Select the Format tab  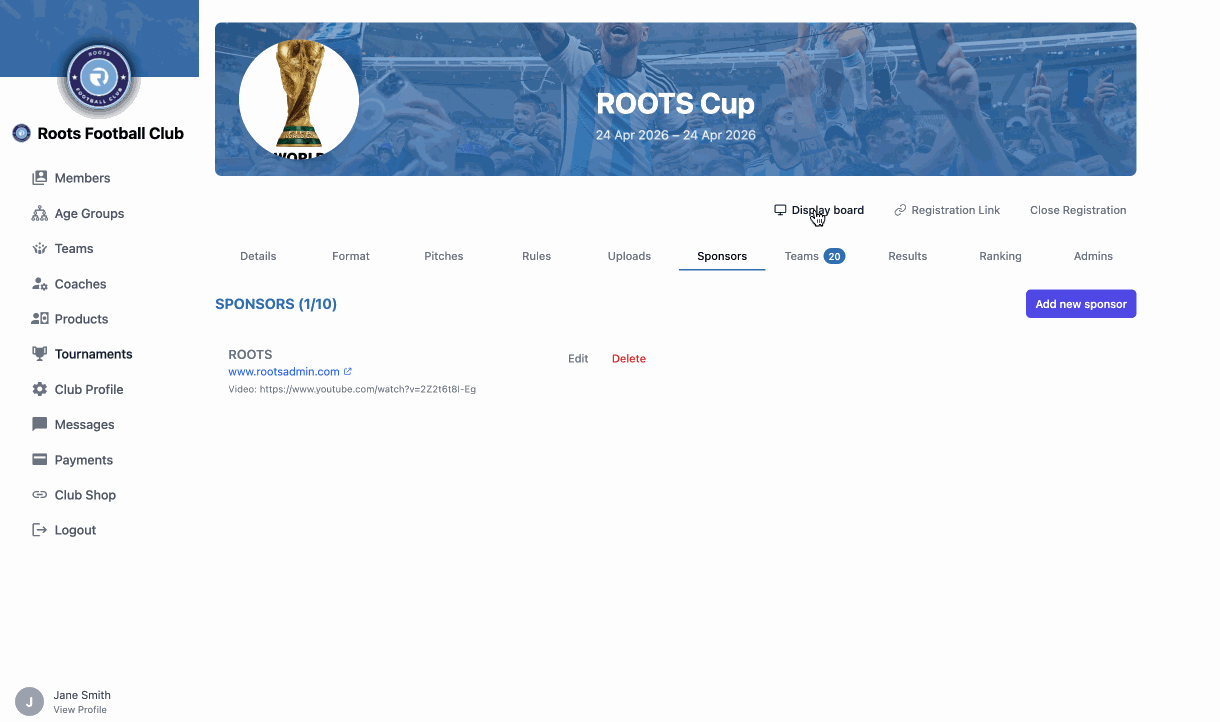coord(351,256)
